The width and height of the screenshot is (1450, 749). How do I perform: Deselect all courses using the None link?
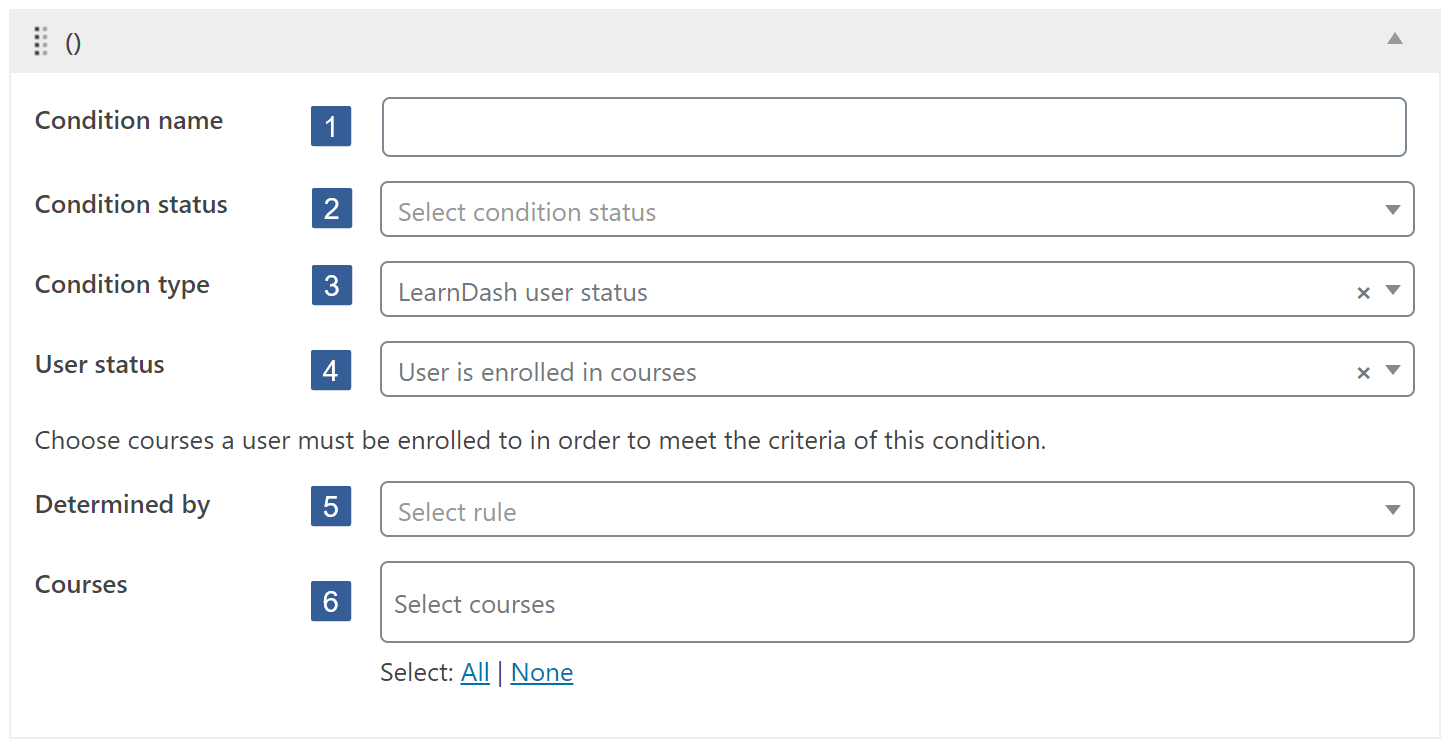pyautogui.click(x=541, y=672)
